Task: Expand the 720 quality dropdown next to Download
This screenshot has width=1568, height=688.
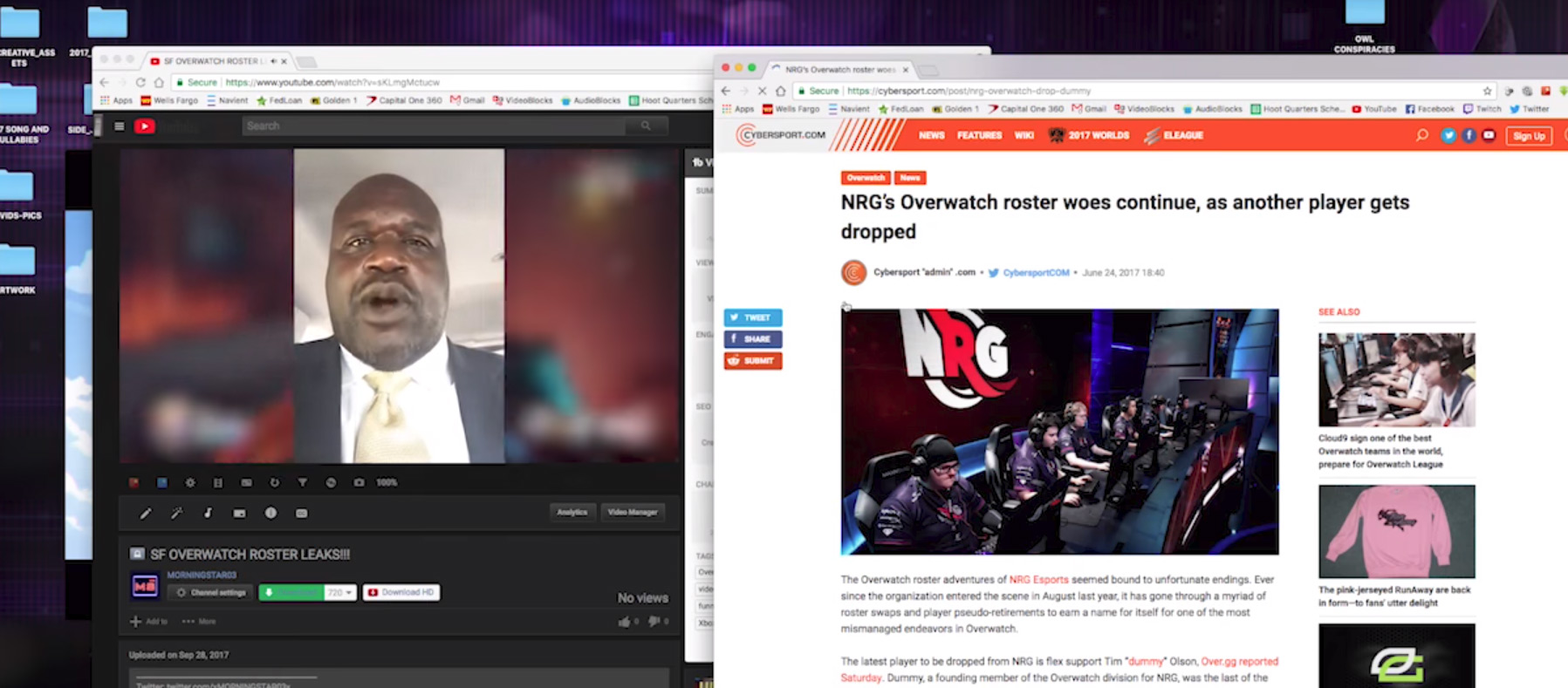Action: coord(339,592)
